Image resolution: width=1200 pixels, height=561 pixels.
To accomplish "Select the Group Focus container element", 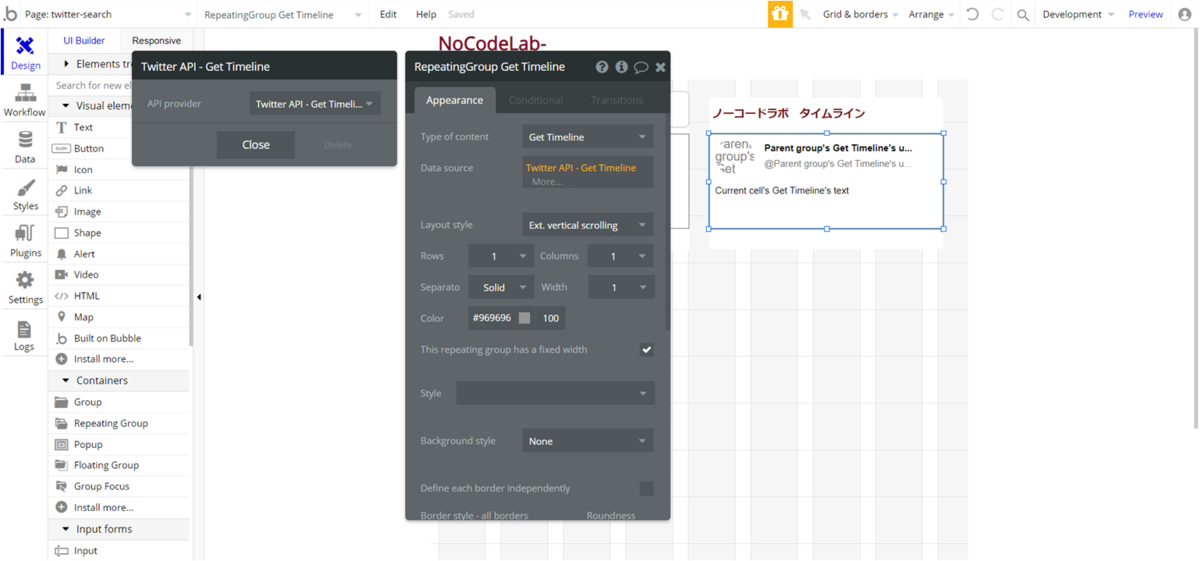I will coord(119,486).
